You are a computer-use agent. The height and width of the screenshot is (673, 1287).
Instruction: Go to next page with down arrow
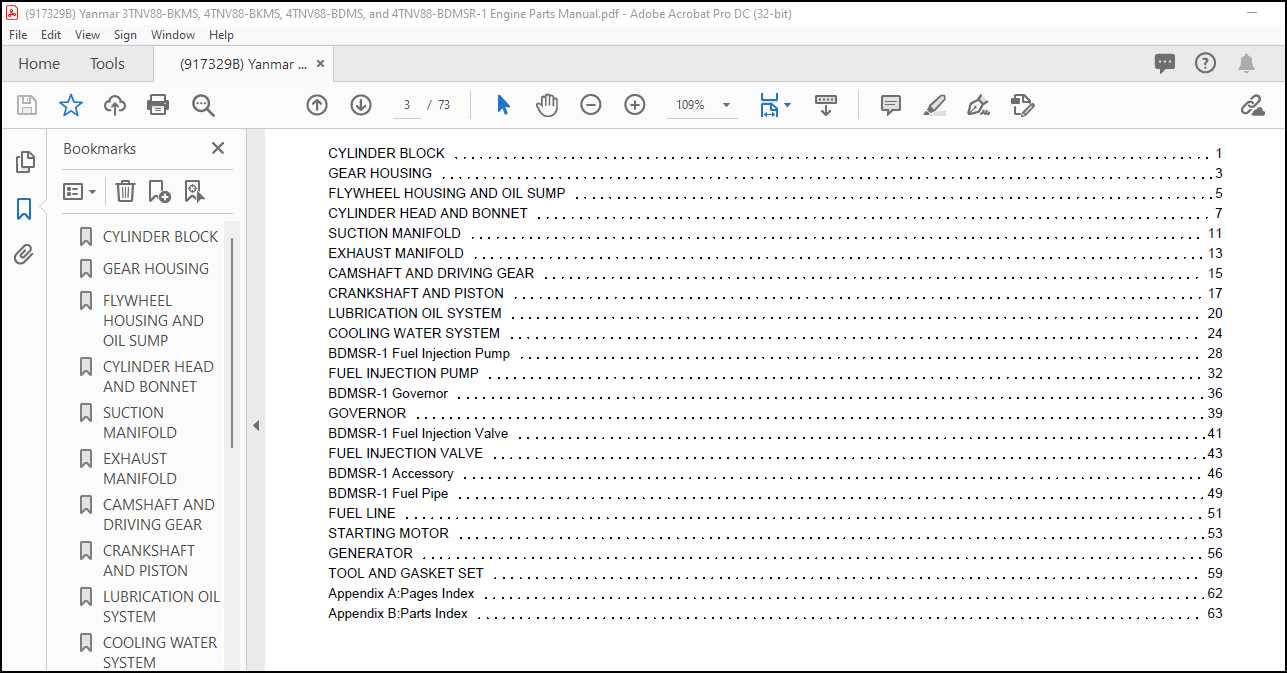[361, 105]
